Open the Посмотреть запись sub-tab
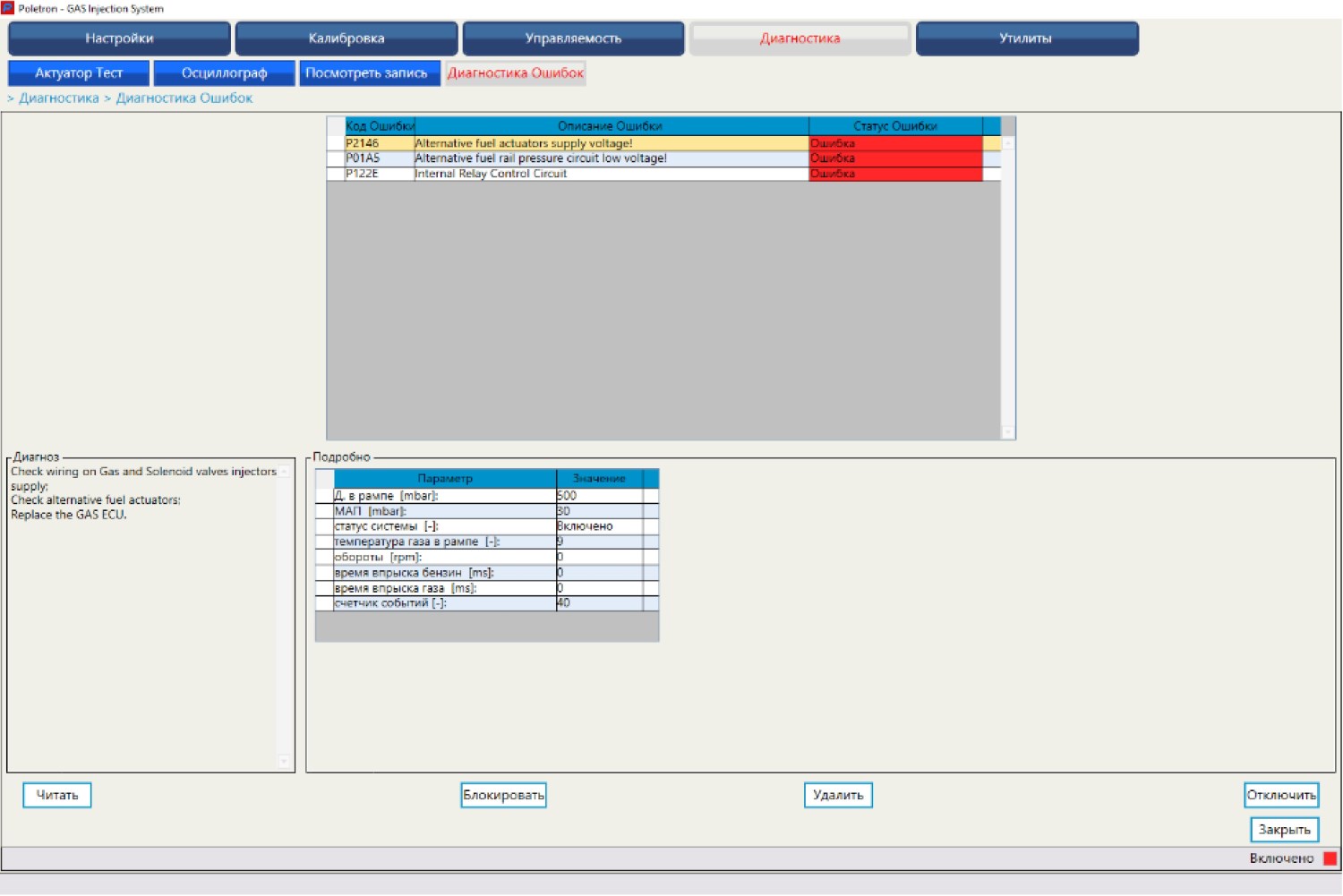The width and height of the screenshot is (1343, 896). tap(369, 73)
